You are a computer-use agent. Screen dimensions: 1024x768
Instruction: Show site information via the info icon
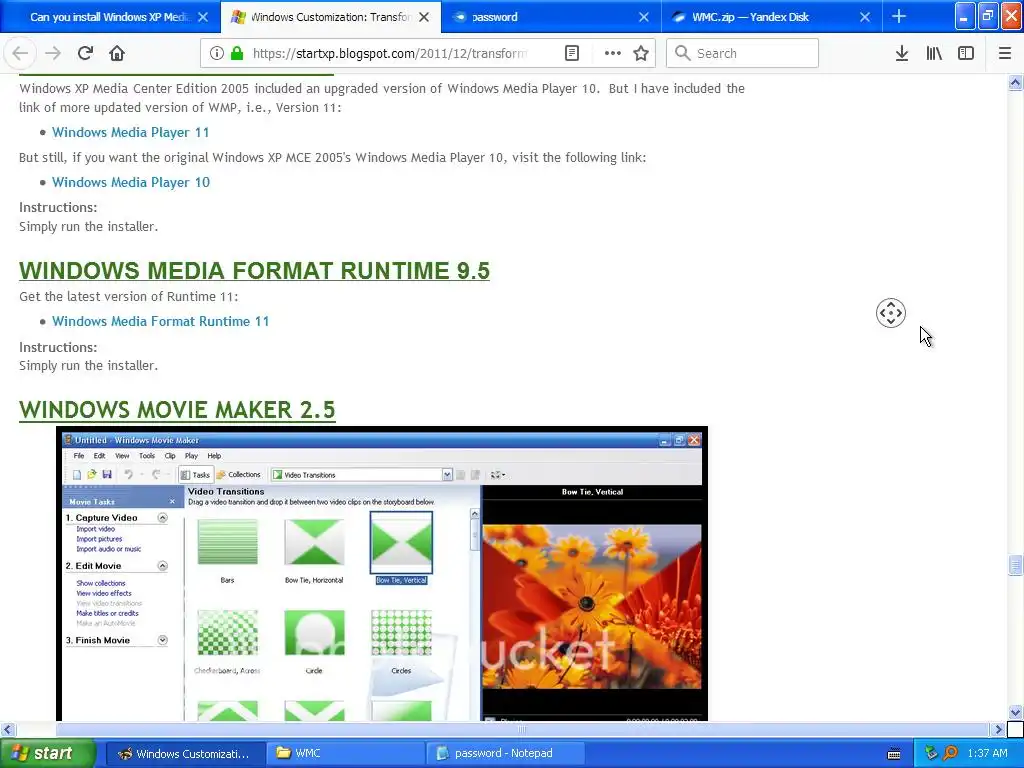(x=216, y=53)
